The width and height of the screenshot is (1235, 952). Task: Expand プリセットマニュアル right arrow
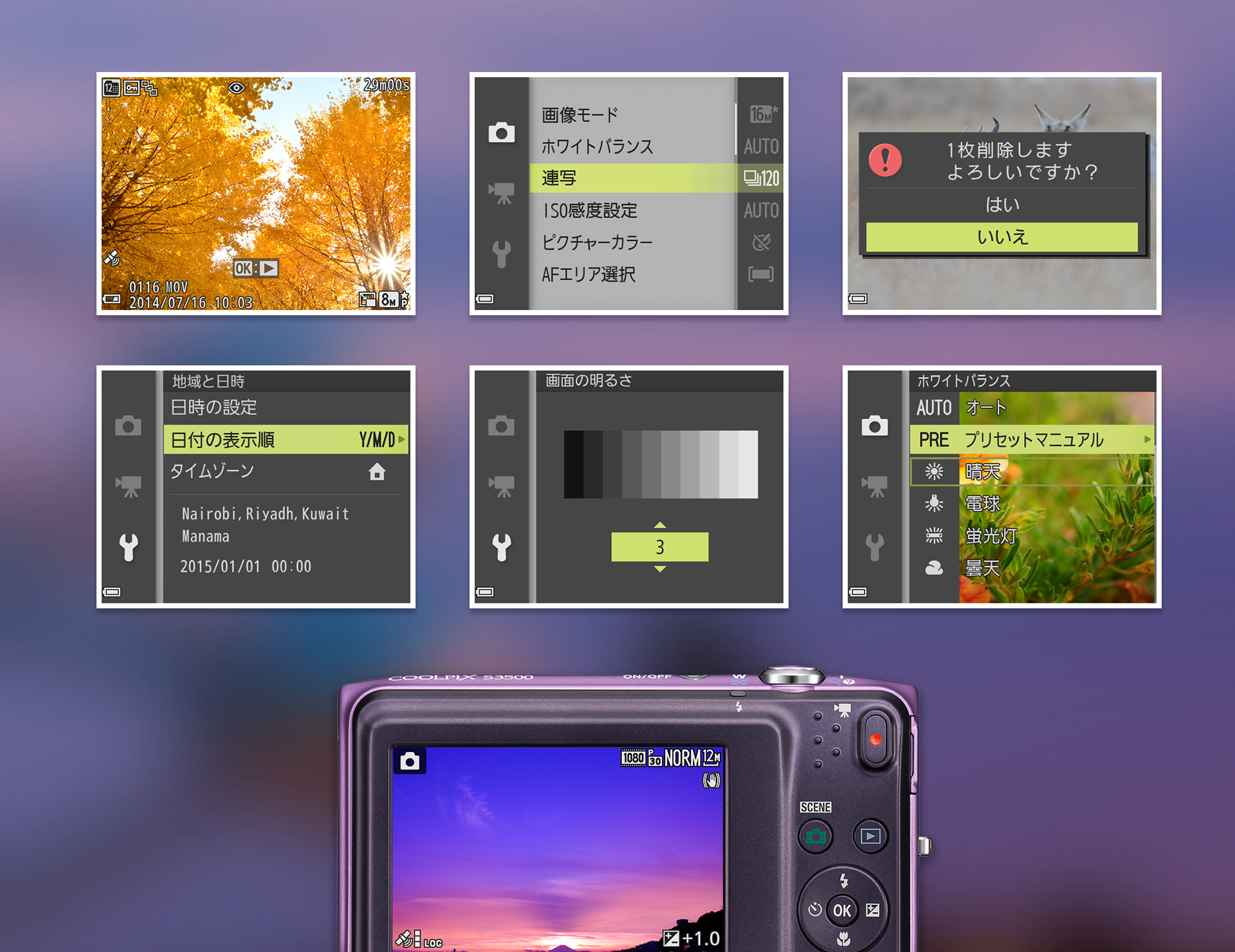[x=1148, y=439]
